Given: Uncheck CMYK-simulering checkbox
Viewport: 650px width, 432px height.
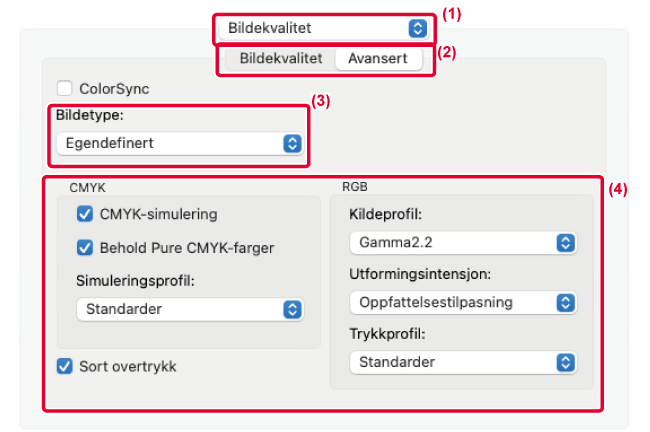Looking at the screenshot, I should [x=85, y=213].
